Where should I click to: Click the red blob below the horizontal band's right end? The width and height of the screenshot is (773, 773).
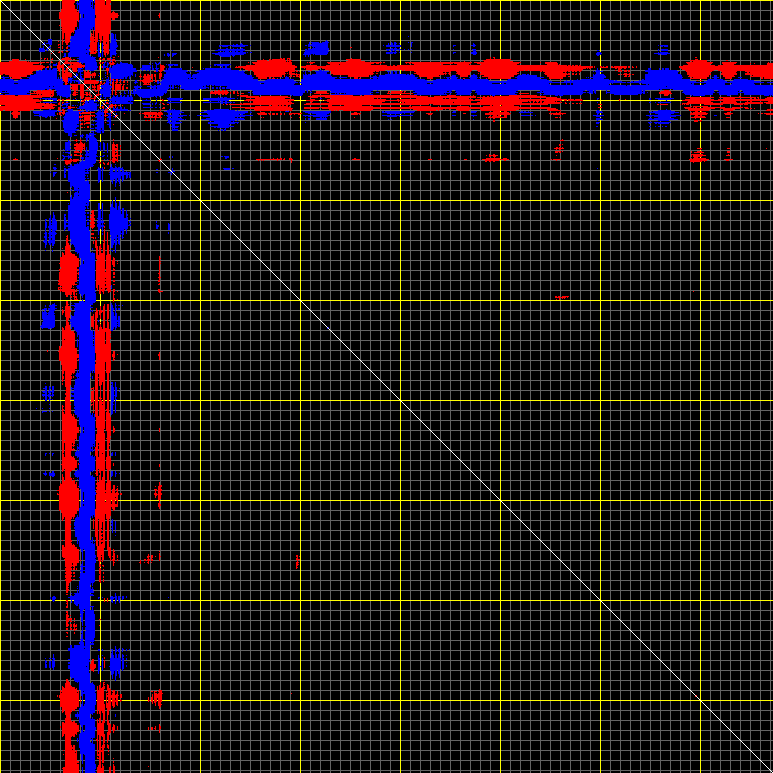(698, 155)
